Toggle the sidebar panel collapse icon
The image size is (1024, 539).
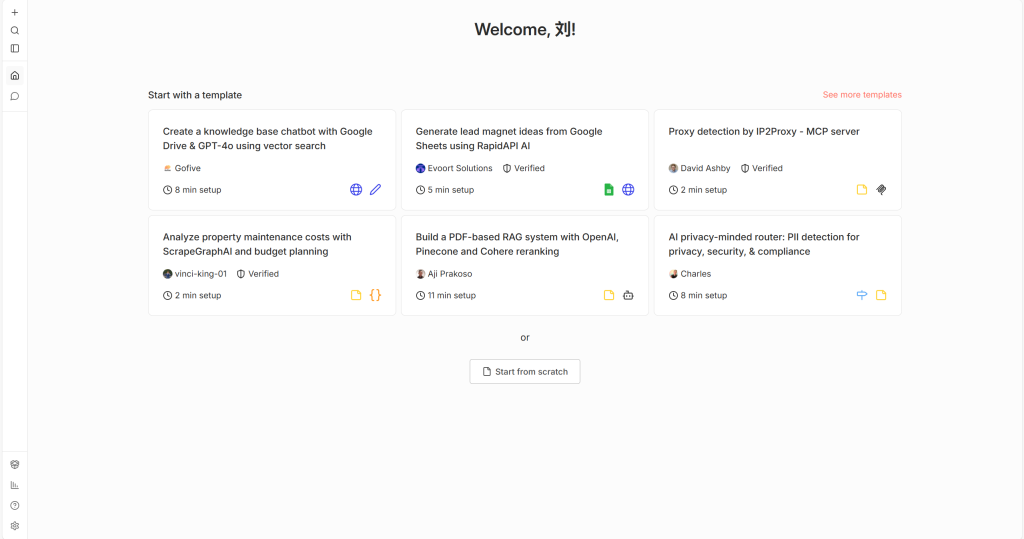click(15, 48)
